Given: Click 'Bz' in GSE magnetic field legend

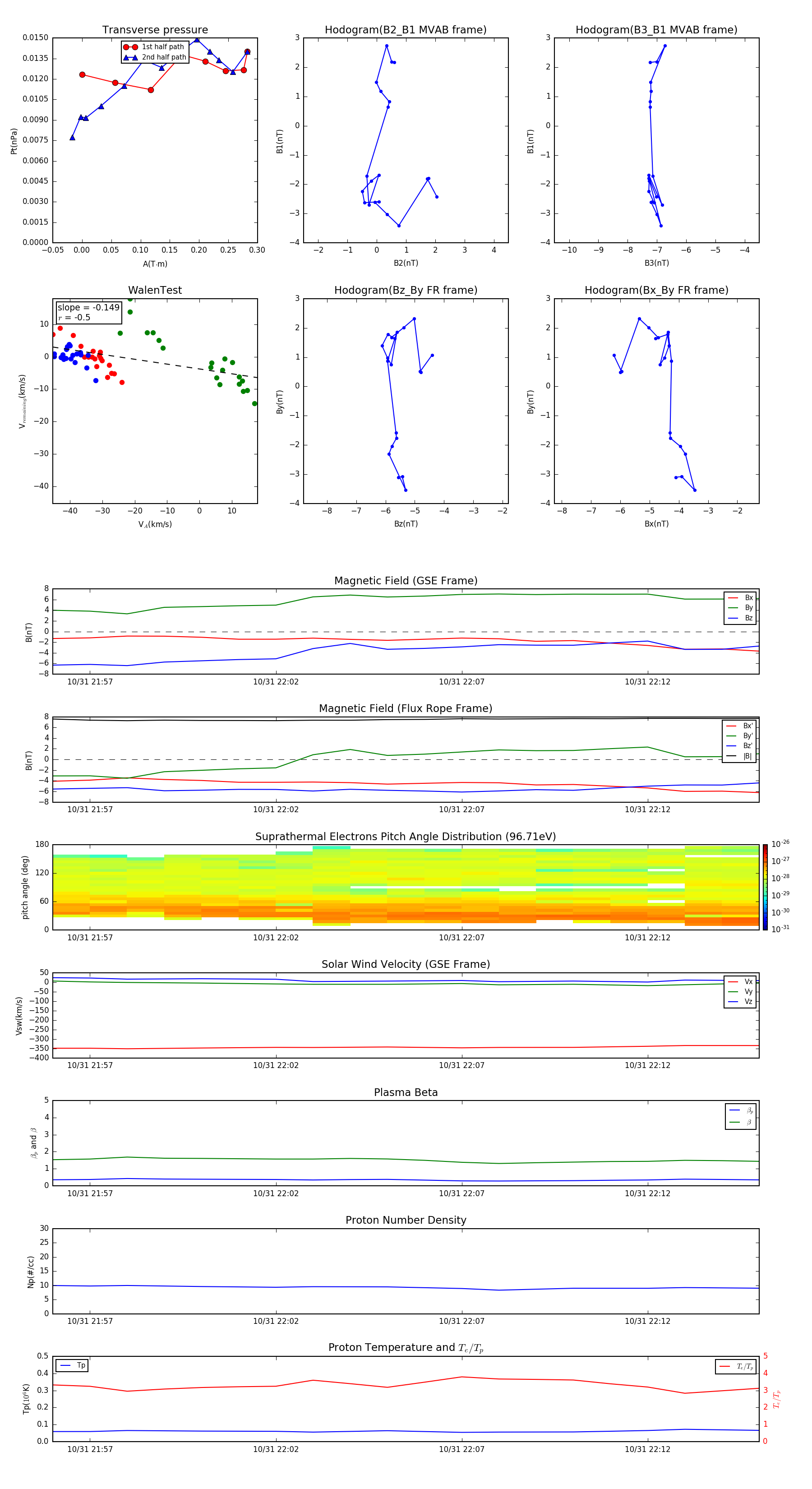Looking at the screenshot, I should coord(740,619).
